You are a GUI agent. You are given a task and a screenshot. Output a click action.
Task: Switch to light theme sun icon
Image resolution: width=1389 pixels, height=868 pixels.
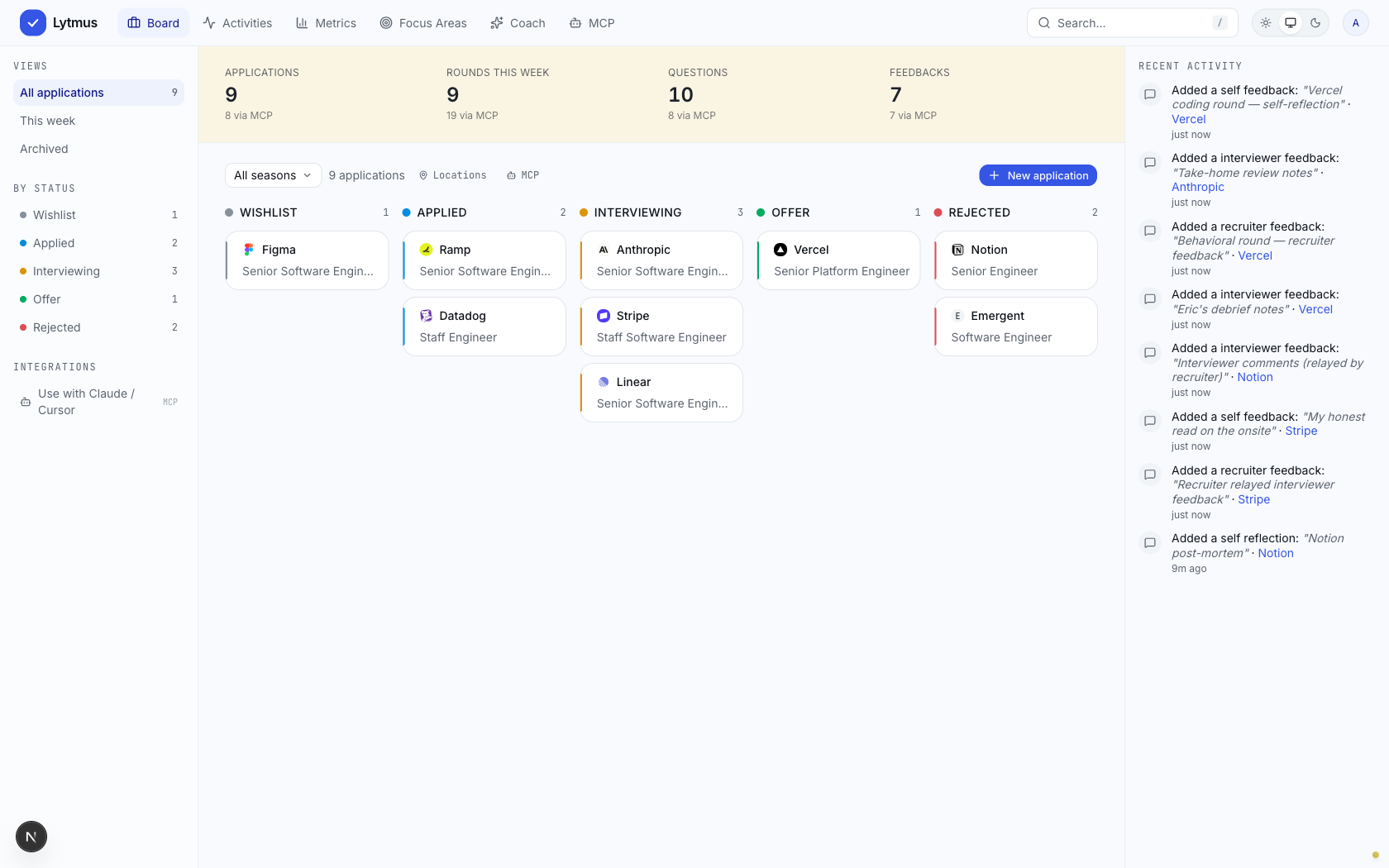1266,23
